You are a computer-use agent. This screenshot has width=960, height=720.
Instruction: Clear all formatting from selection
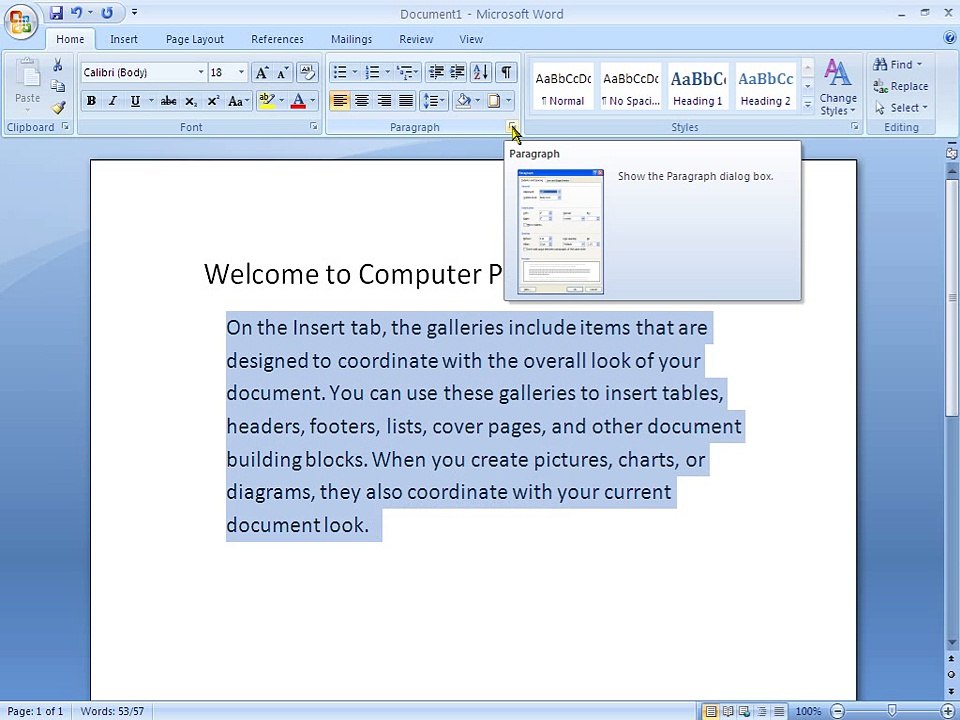(307, 73)
